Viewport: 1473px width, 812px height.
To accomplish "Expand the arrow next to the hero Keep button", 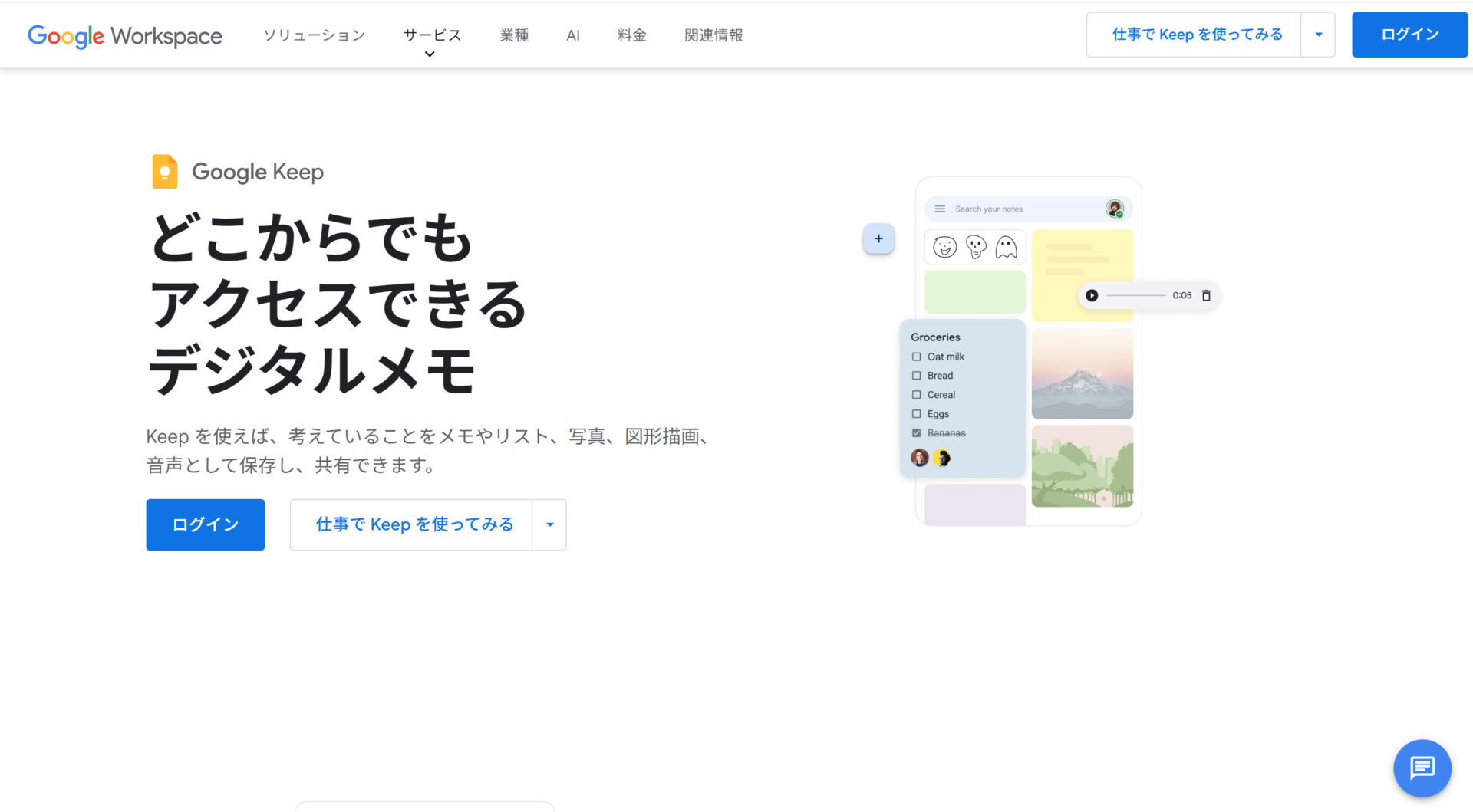I will tap(549, 524).
